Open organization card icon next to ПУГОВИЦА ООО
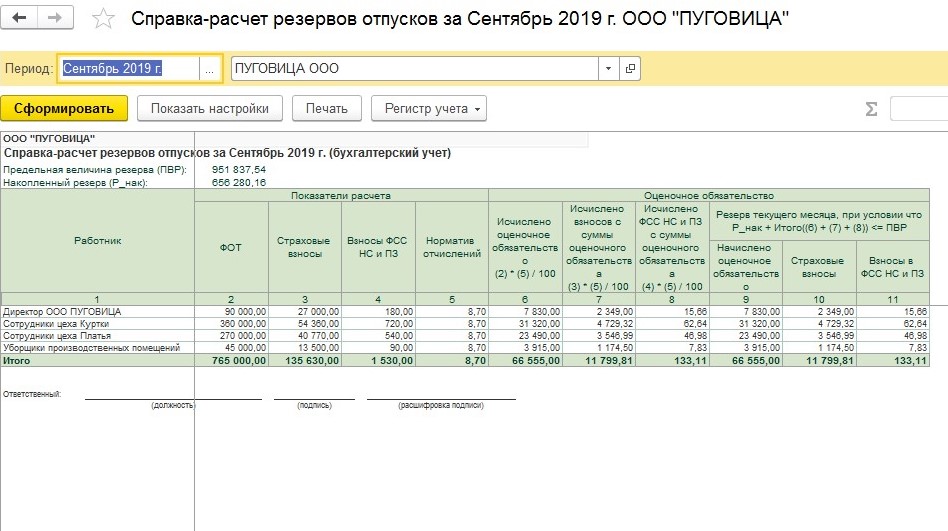The width and height of the screenshot is (948, 531). 629,69
